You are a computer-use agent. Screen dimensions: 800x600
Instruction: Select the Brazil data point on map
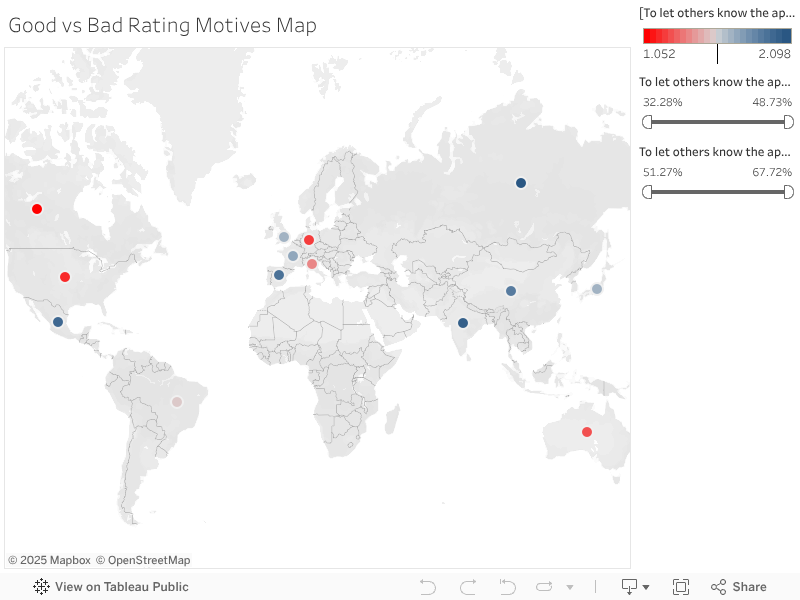tap(177, 402)
